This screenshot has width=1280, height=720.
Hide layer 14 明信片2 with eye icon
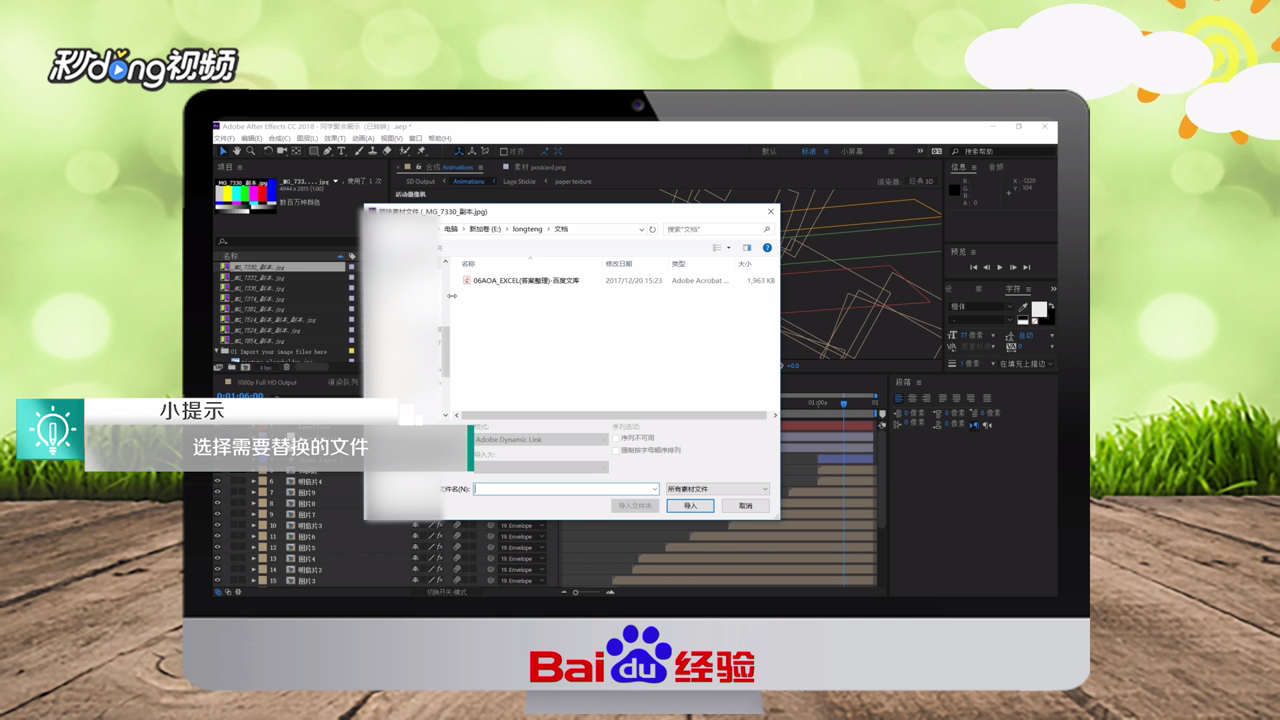217,570
